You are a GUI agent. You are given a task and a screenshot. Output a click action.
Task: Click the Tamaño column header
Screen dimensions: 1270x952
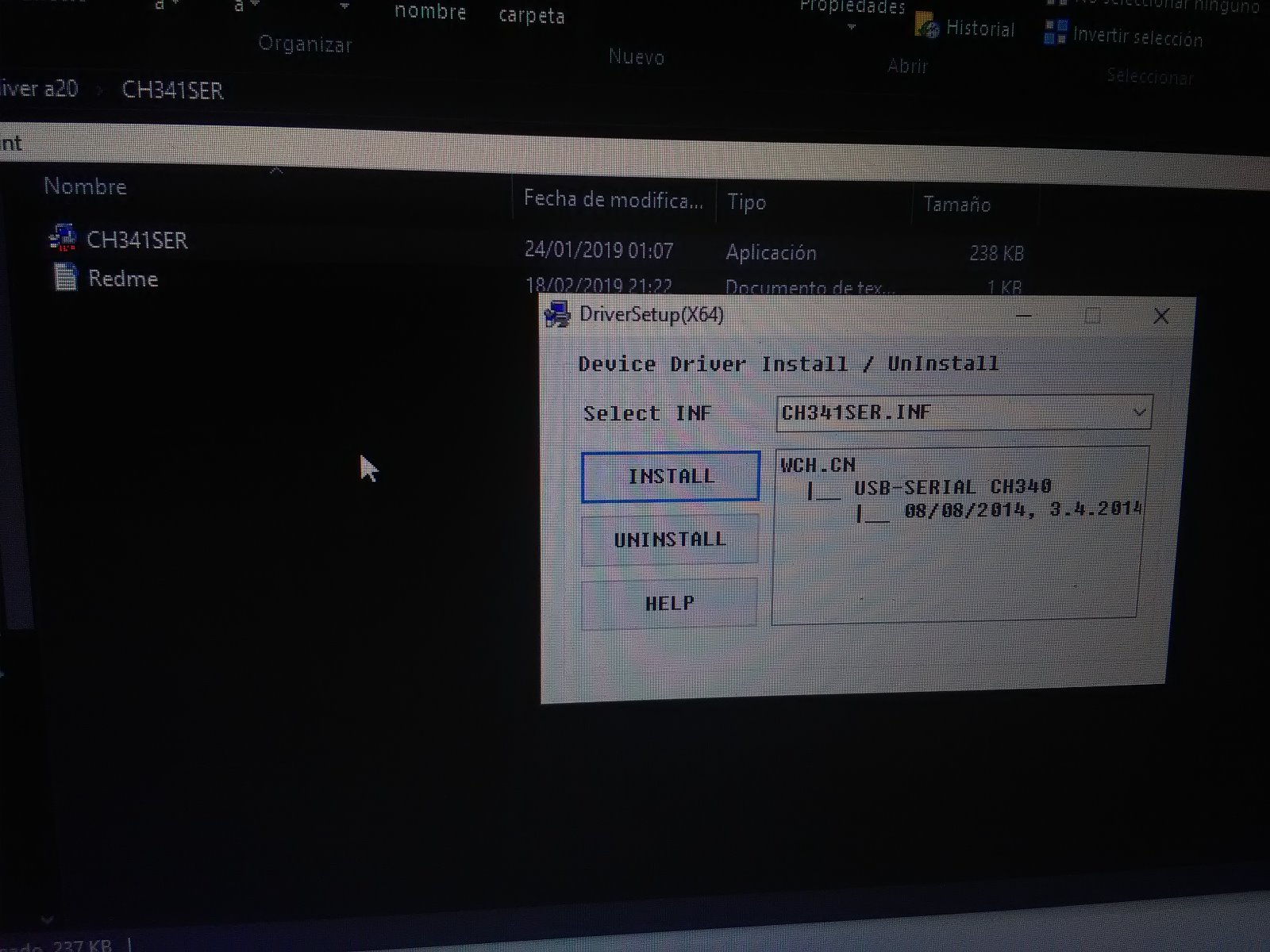tap(956, 205)
